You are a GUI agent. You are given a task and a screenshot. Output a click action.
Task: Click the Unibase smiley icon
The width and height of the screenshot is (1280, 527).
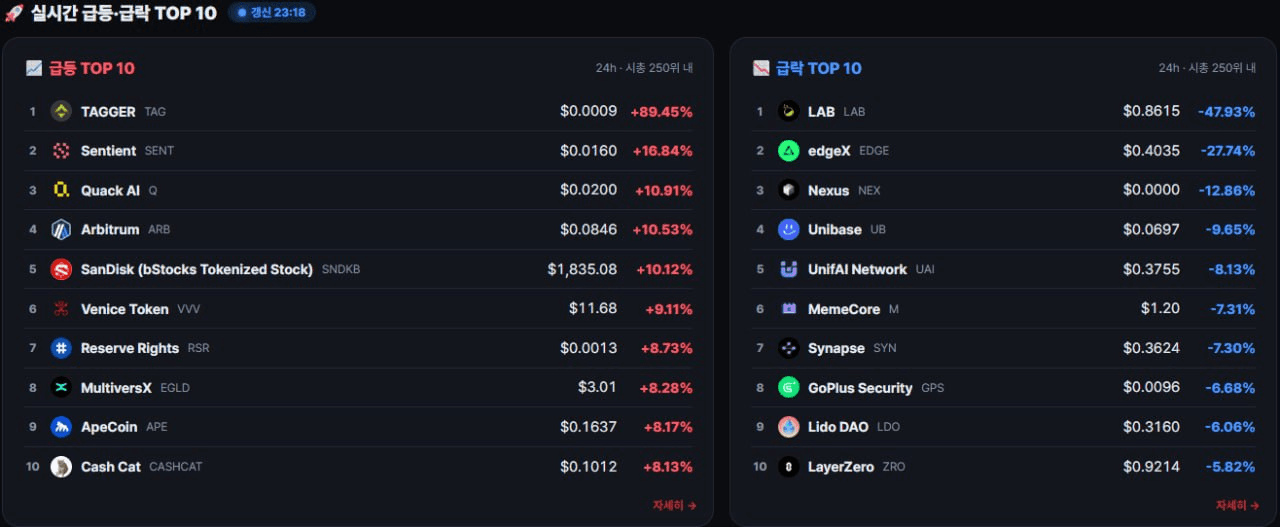[x=789, y=229]
